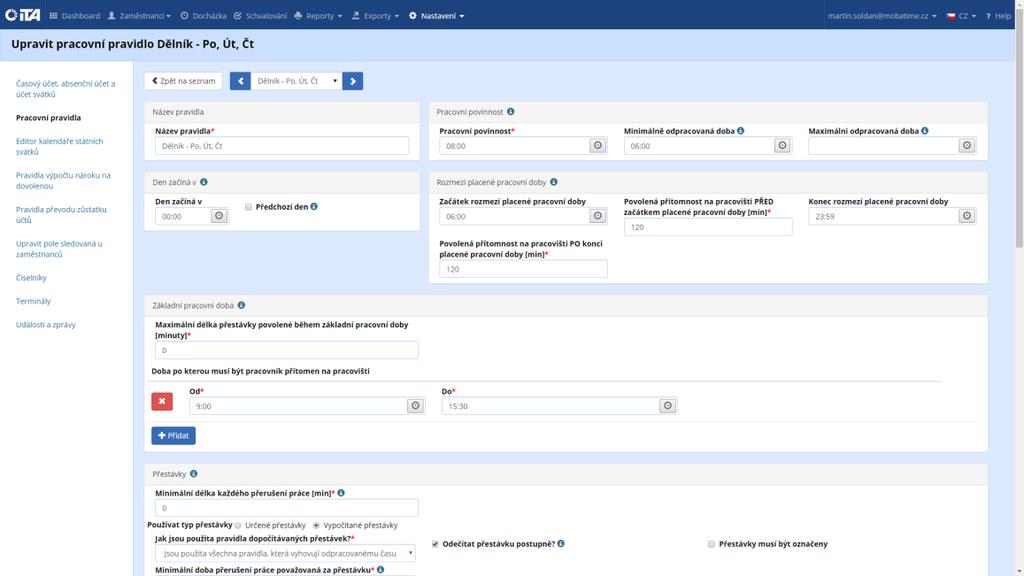The image size is (1024, 576).
Task: Show info for Den začíná v section
Action: click(204, 182)
